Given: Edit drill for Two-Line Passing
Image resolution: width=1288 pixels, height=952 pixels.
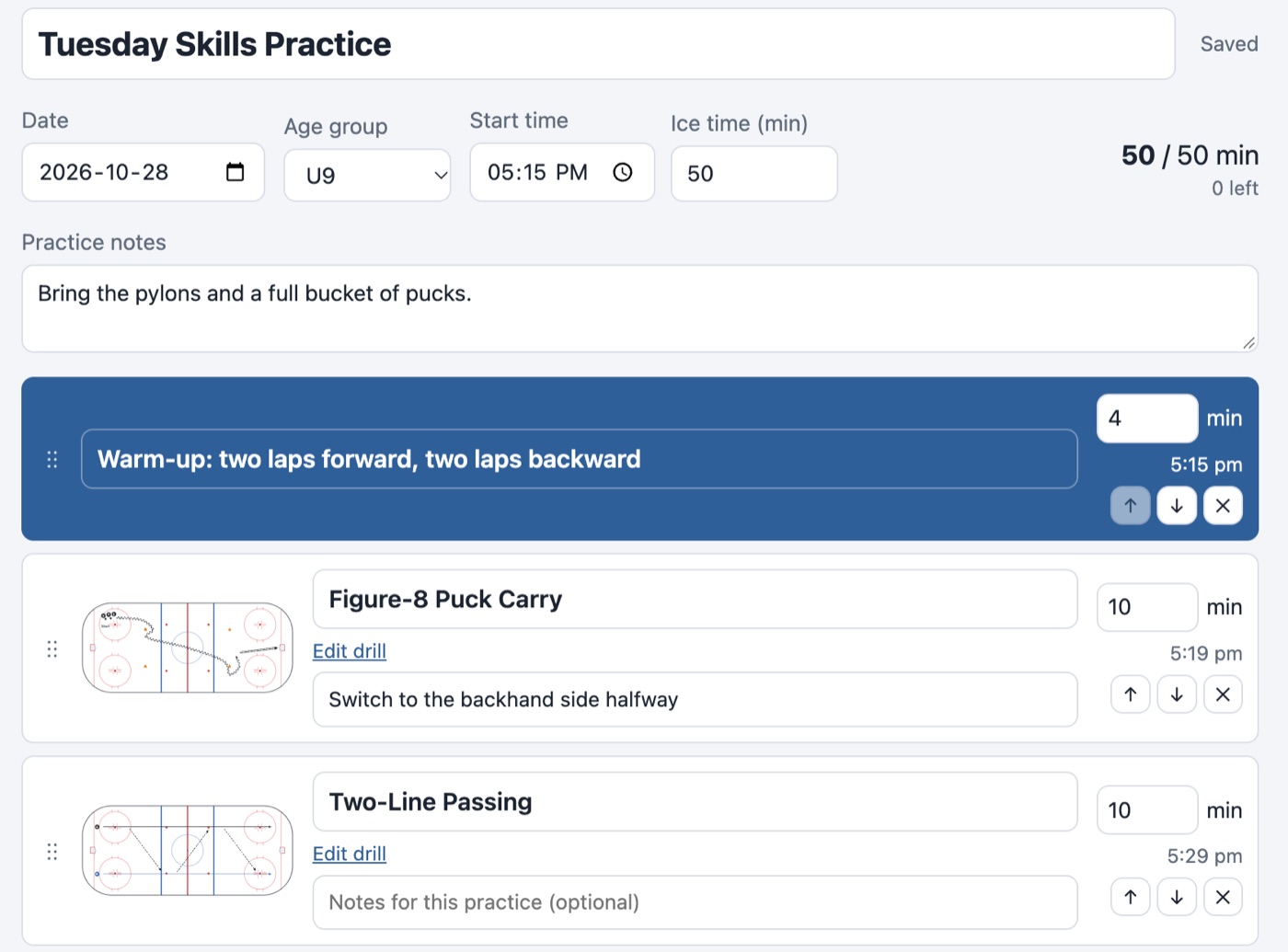Looking at the screenshot, I should click(x=350, y=854).
